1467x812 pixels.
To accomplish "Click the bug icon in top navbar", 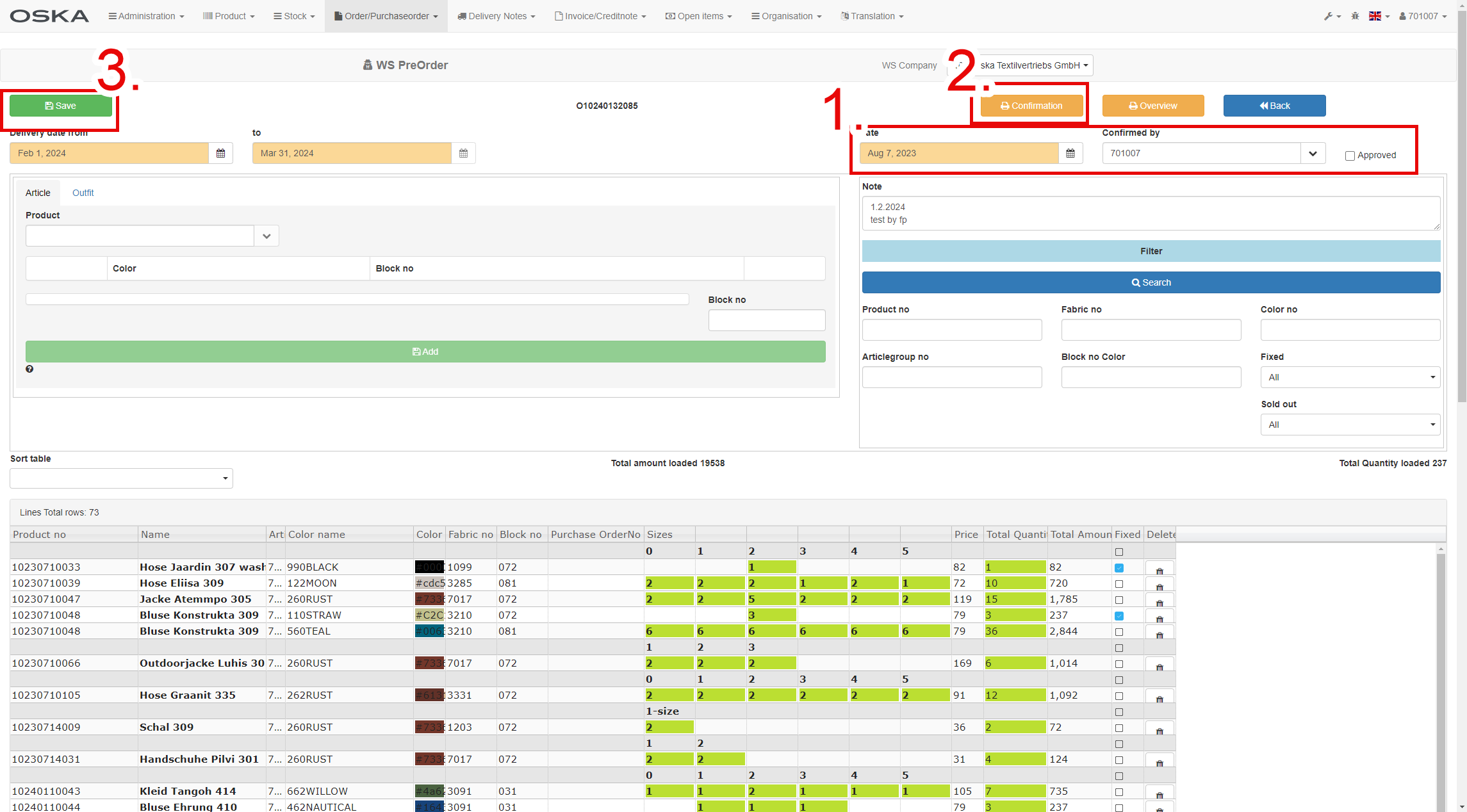I will [1355, 16].
